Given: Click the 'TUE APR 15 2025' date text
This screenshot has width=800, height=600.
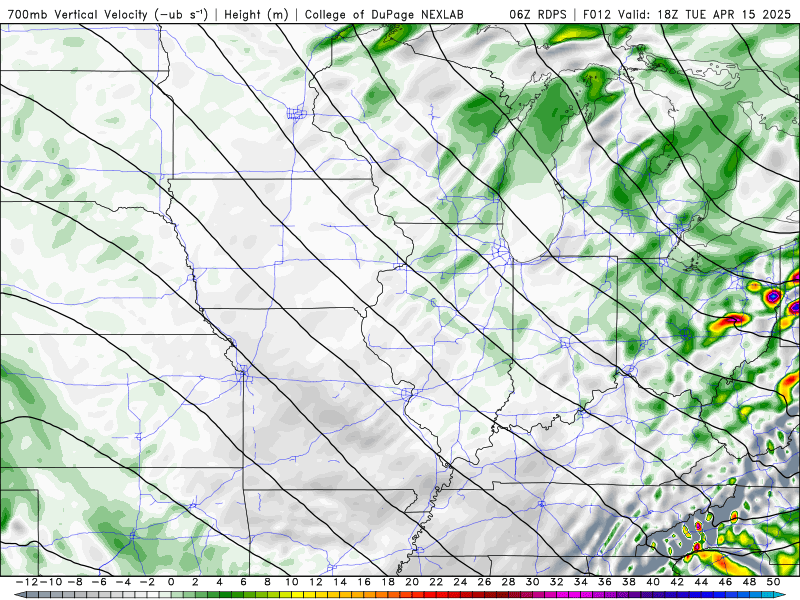Looking at the screenshot, I should click(738, 14).
